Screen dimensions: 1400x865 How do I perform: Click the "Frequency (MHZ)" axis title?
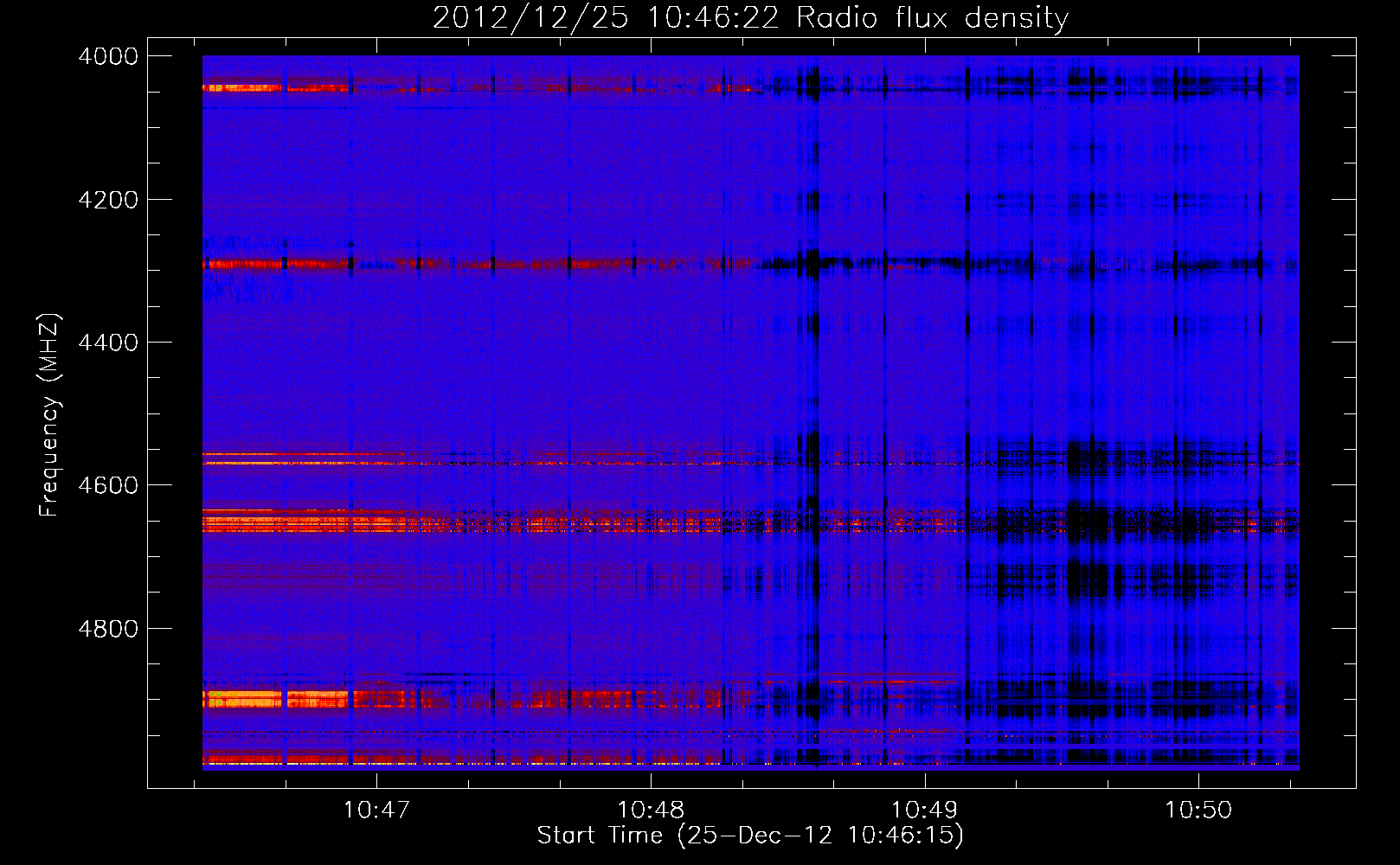[50, 414]
